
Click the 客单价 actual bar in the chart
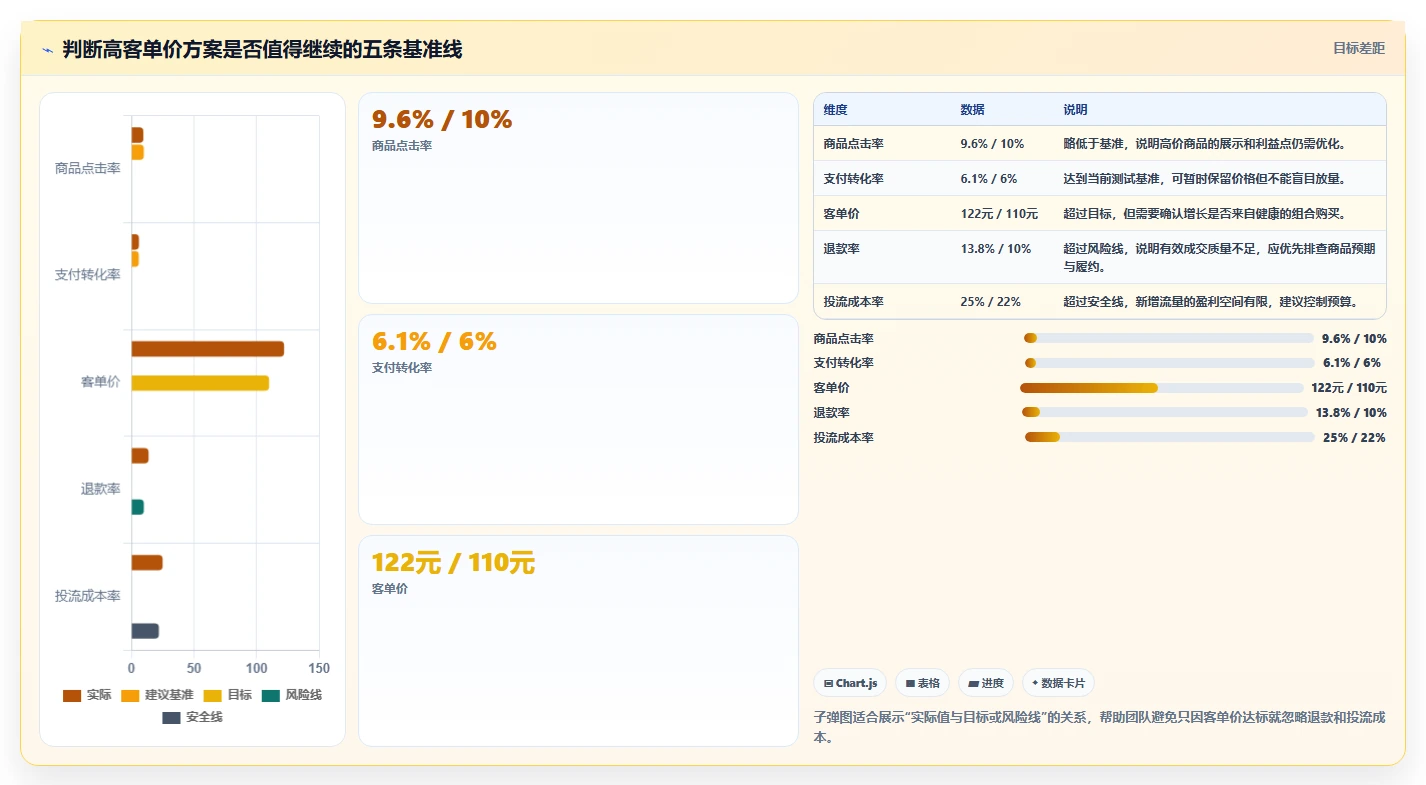tap(208, 349)
